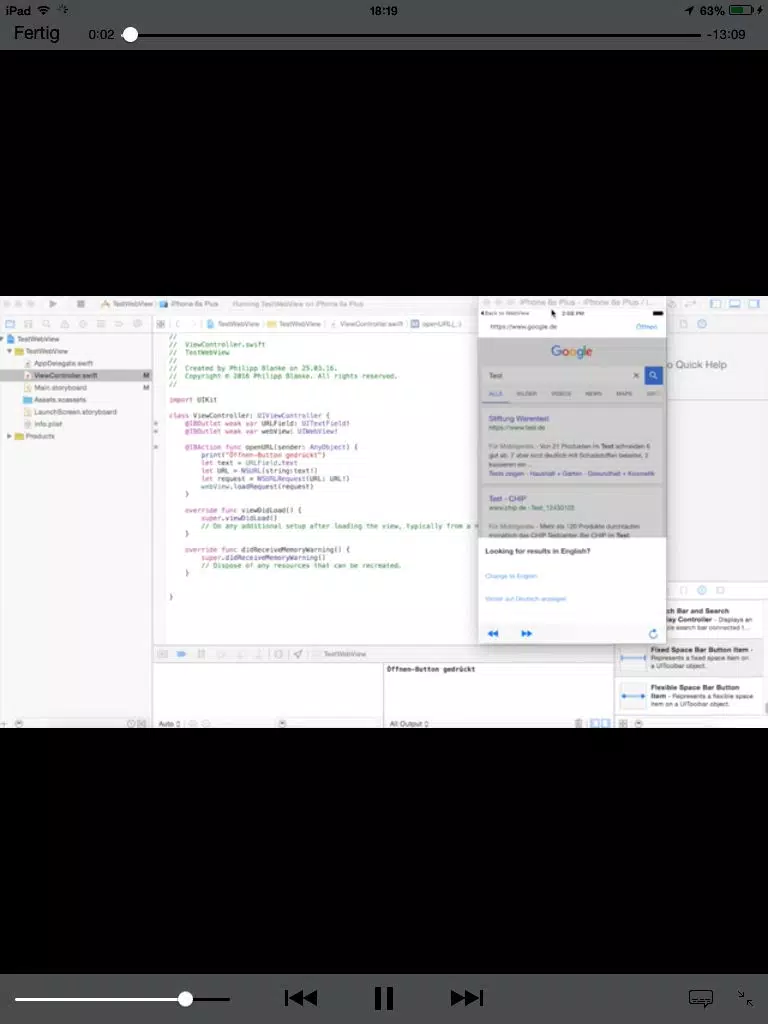The image size is (768, 1024).
Task: Click the All Output dropdown in console
Action: click(408, 724)
